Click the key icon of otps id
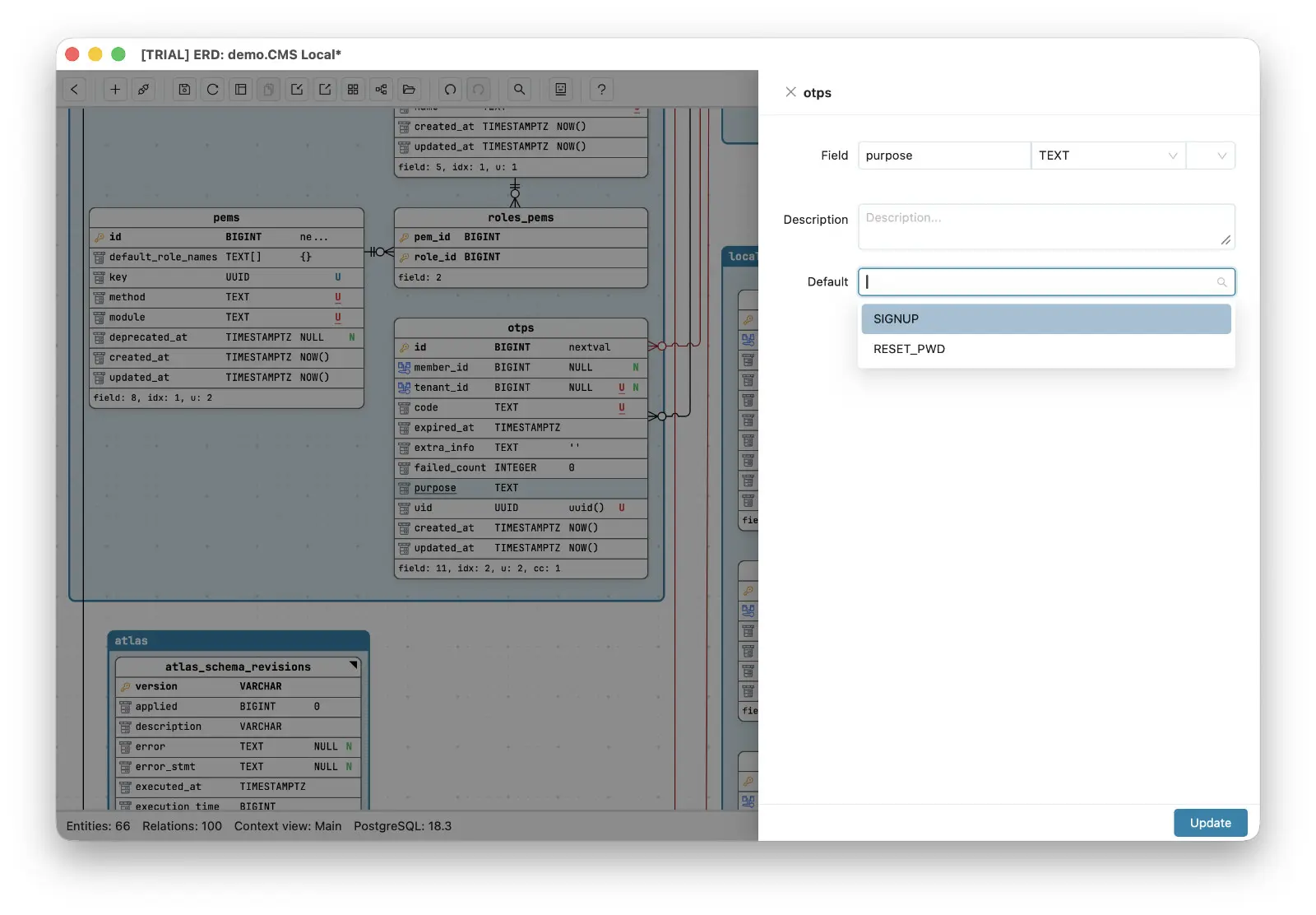Image resolution: width=1316 pixels, height=915 pixels. point(404,347)
